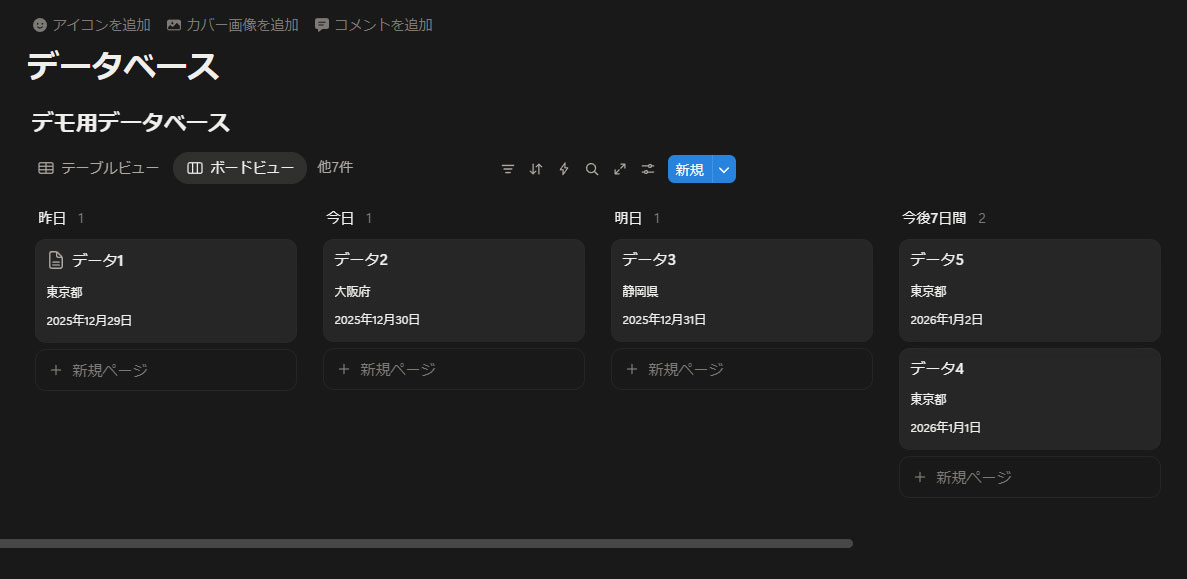Expand the 他7件 hidden views list
The image size is (1187, 579).
click(335, 167)
